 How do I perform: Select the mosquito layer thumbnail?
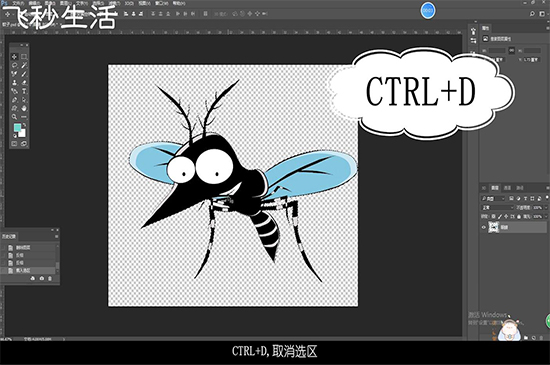coord(494,227)
